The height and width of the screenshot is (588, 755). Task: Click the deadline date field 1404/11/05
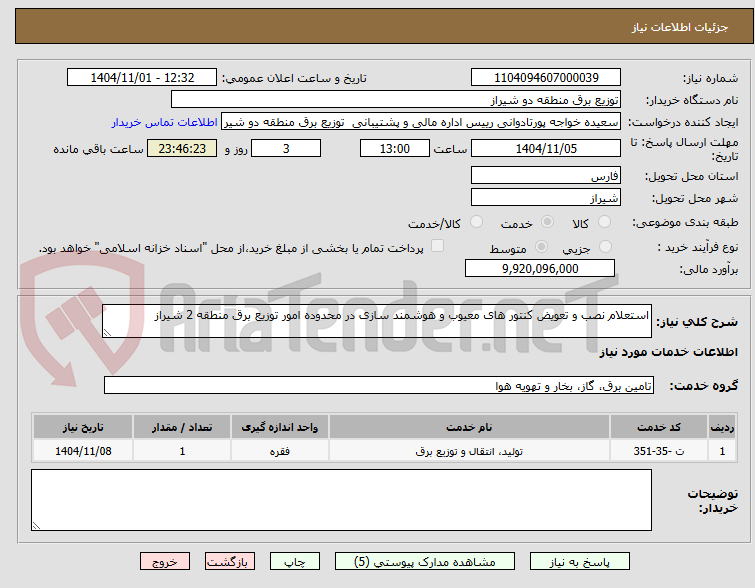pos(546,148)
